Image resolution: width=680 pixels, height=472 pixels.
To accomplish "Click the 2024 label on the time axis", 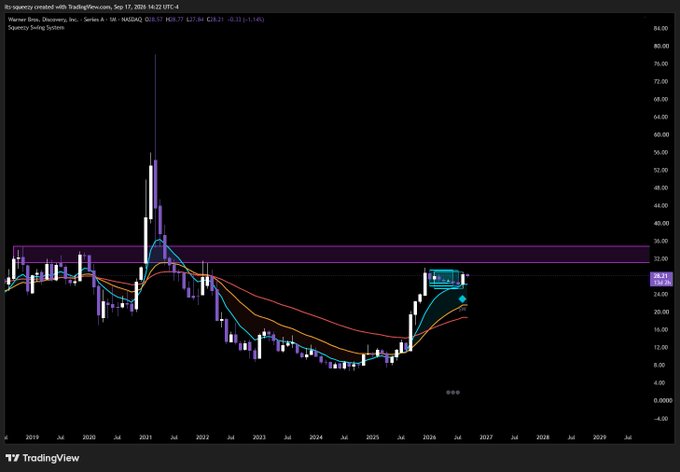I will (x=316, y=438).
